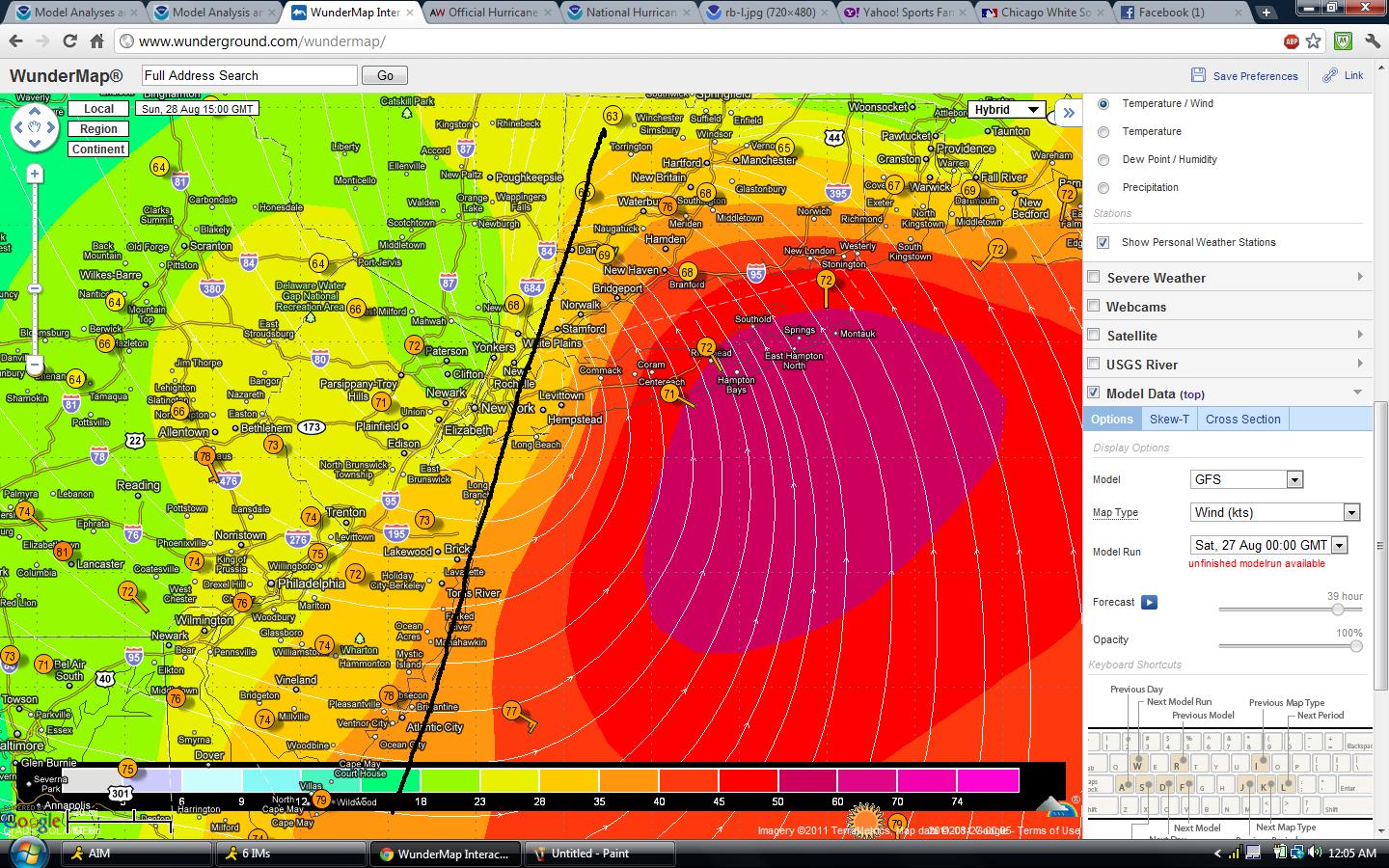Click the chain Link icon
Screen dimensions: 1389x868
(1330, 75)
